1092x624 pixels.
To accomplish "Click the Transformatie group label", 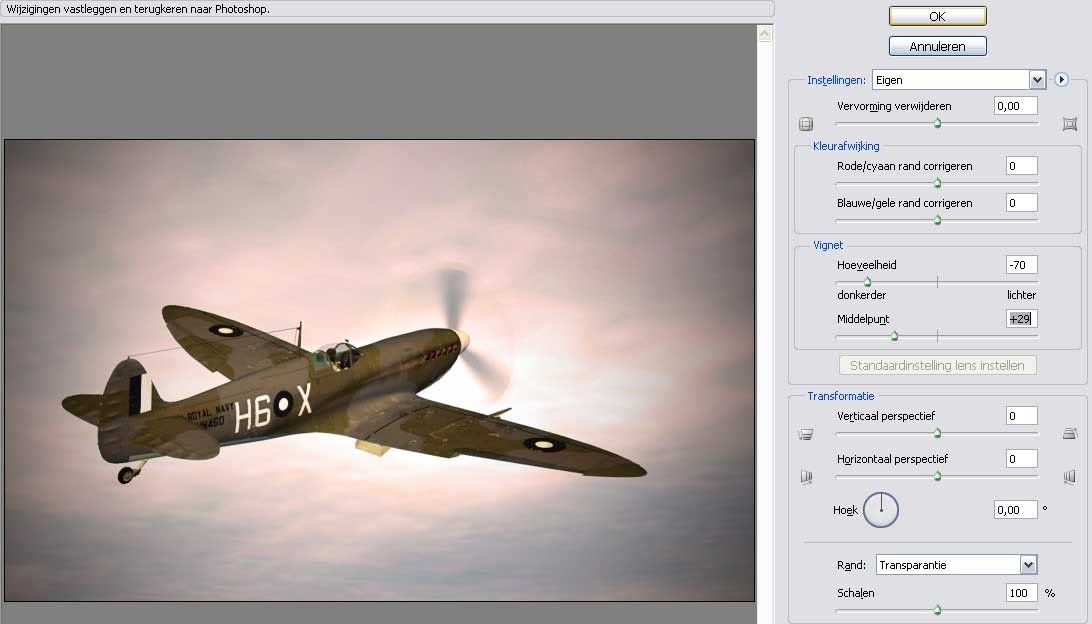I will click(841, 396).
